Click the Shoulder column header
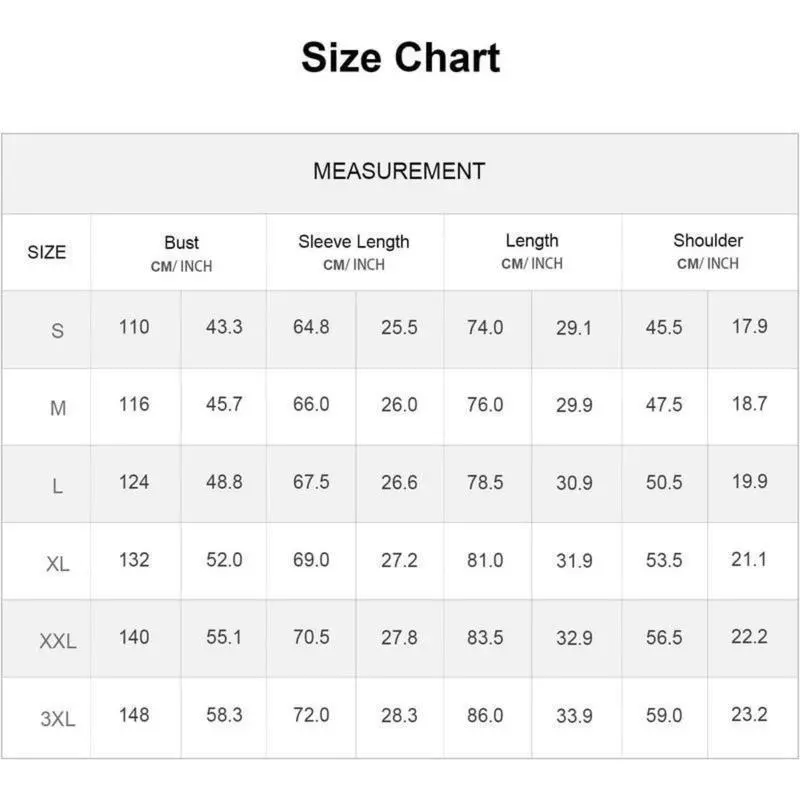Image resolution: width=800 pixels, height=800 pixels. tap(708, 251)
